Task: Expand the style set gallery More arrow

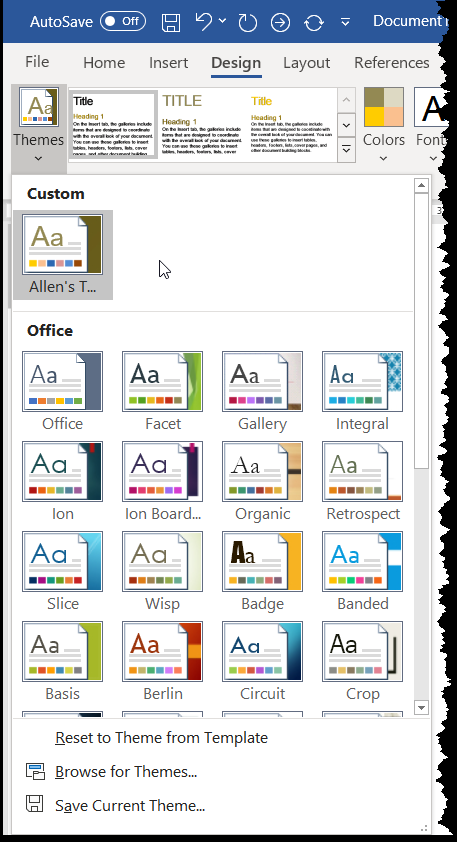Action: 346,150
